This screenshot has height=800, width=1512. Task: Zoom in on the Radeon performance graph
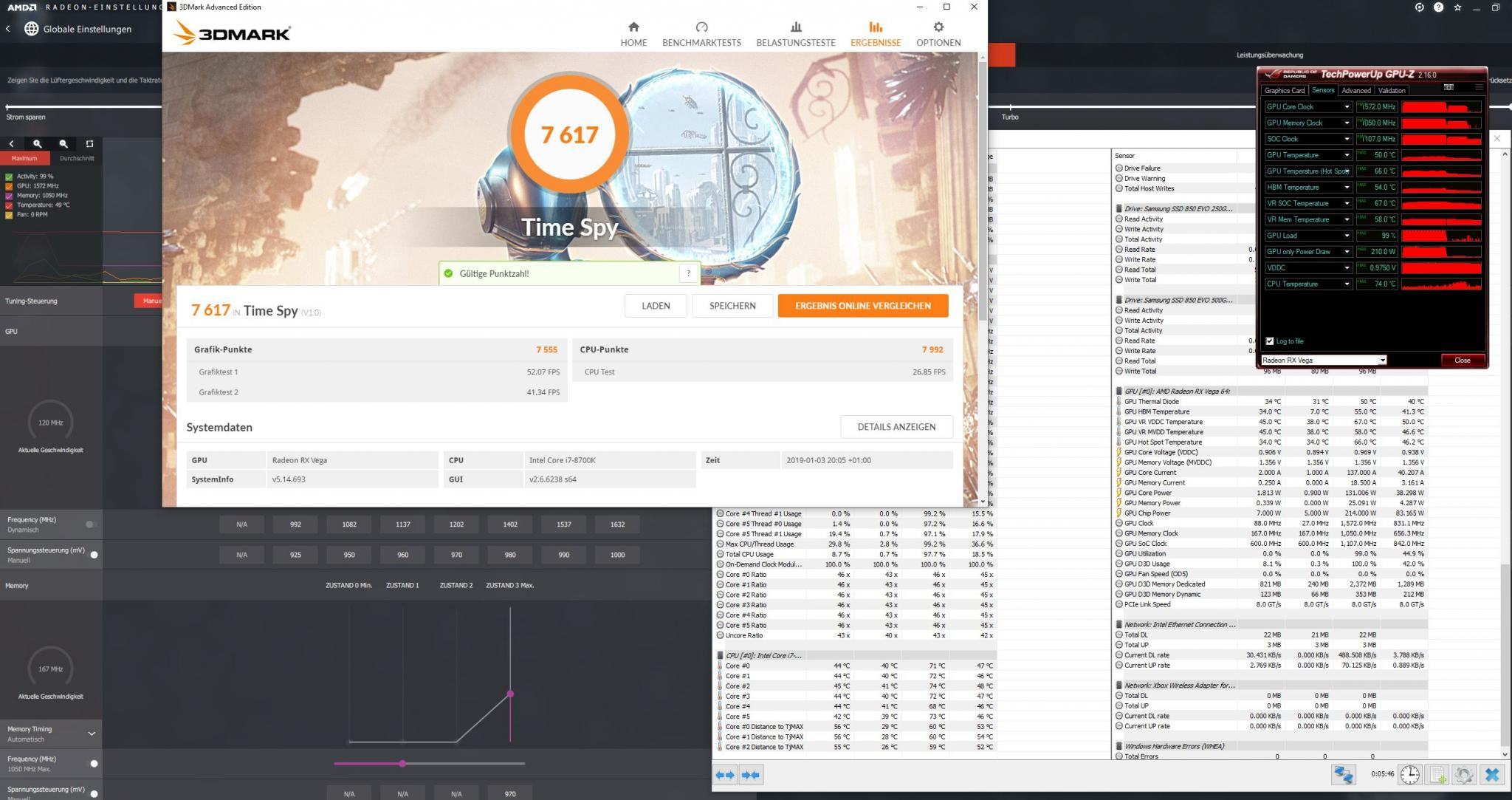(37, 143)
